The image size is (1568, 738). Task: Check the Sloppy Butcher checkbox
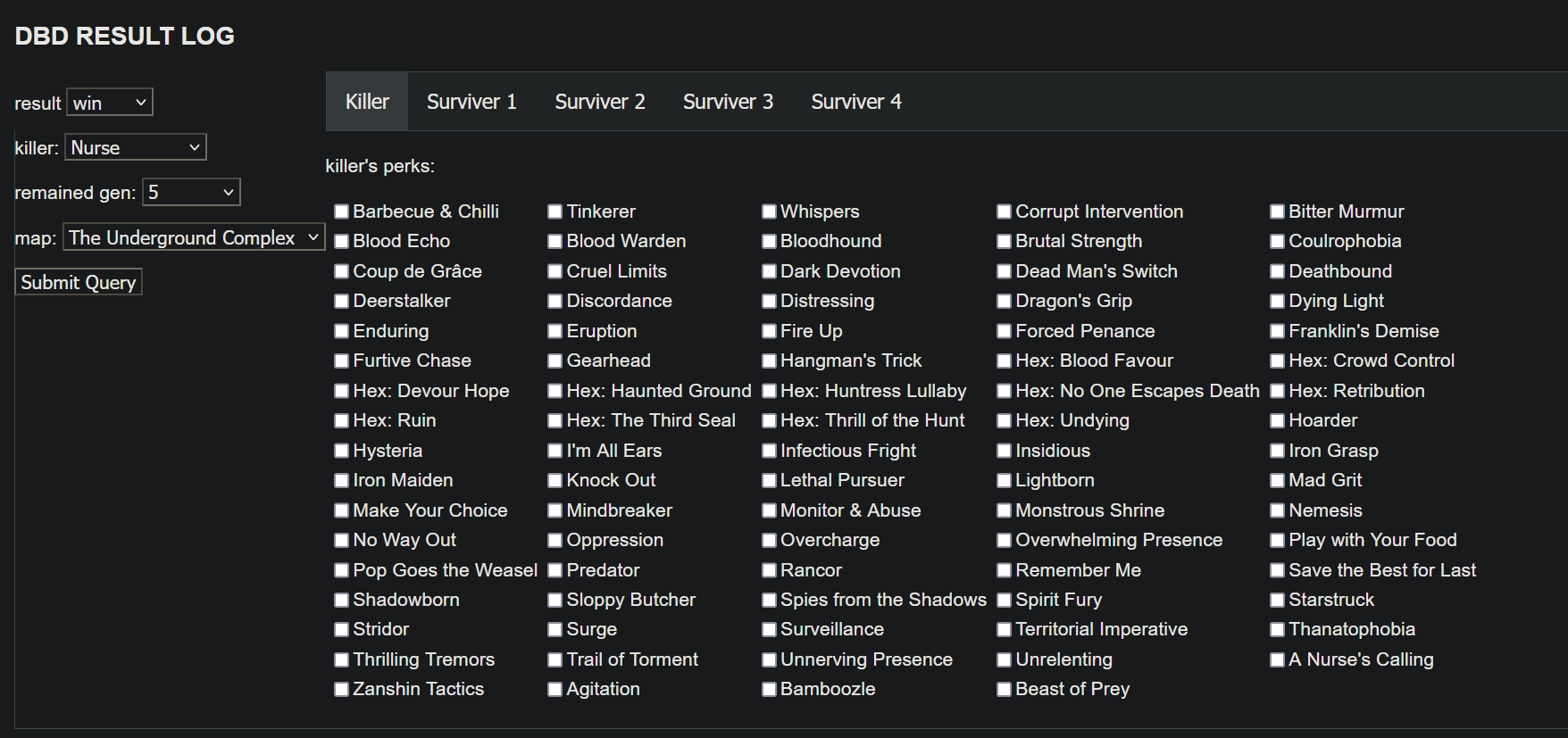click(555, 600)
